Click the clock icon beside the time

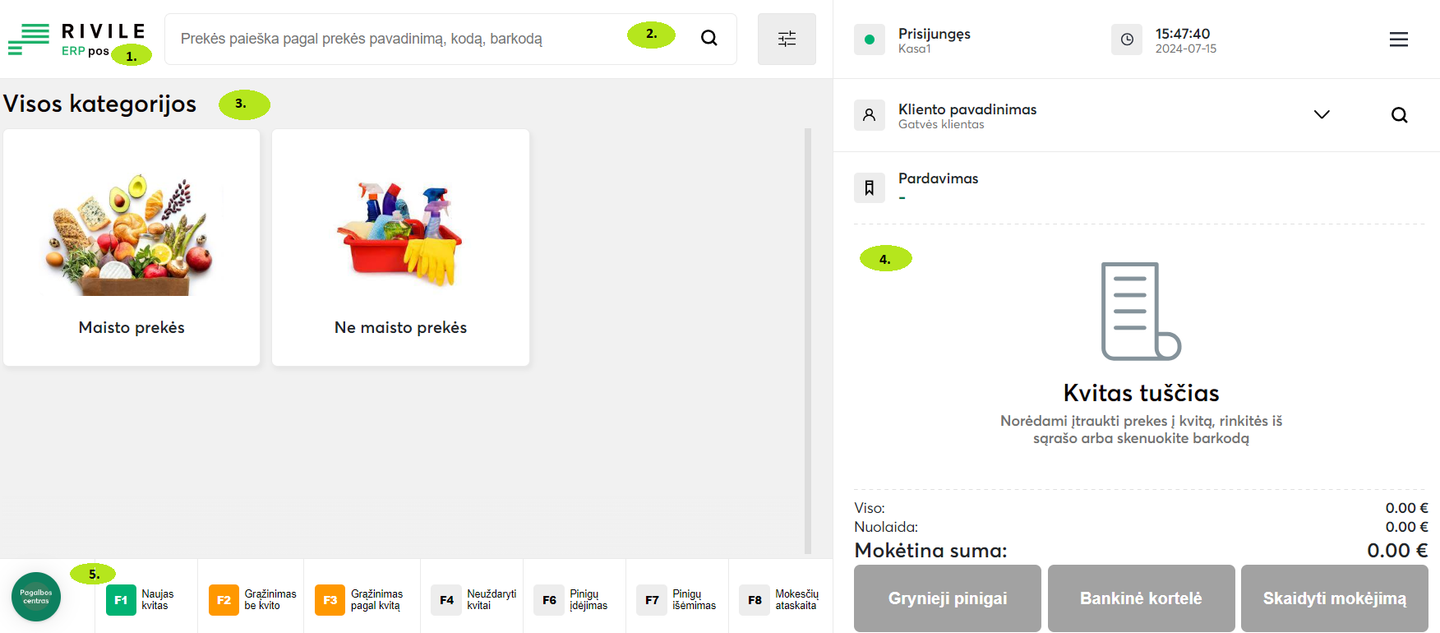(1127, 39)
